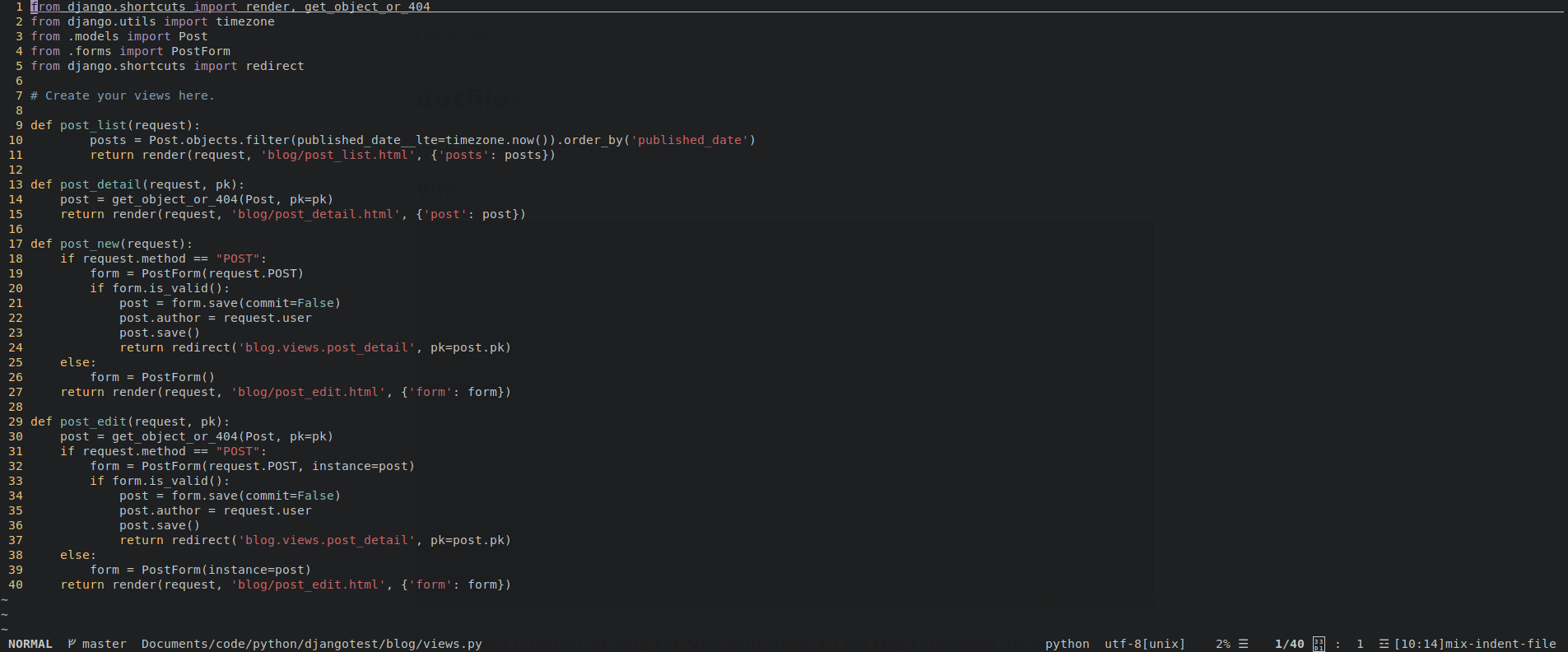Click the 'else:' keyword on line 38
The height and width of the screenshot is (652, 1568).
tap(78, 555)
